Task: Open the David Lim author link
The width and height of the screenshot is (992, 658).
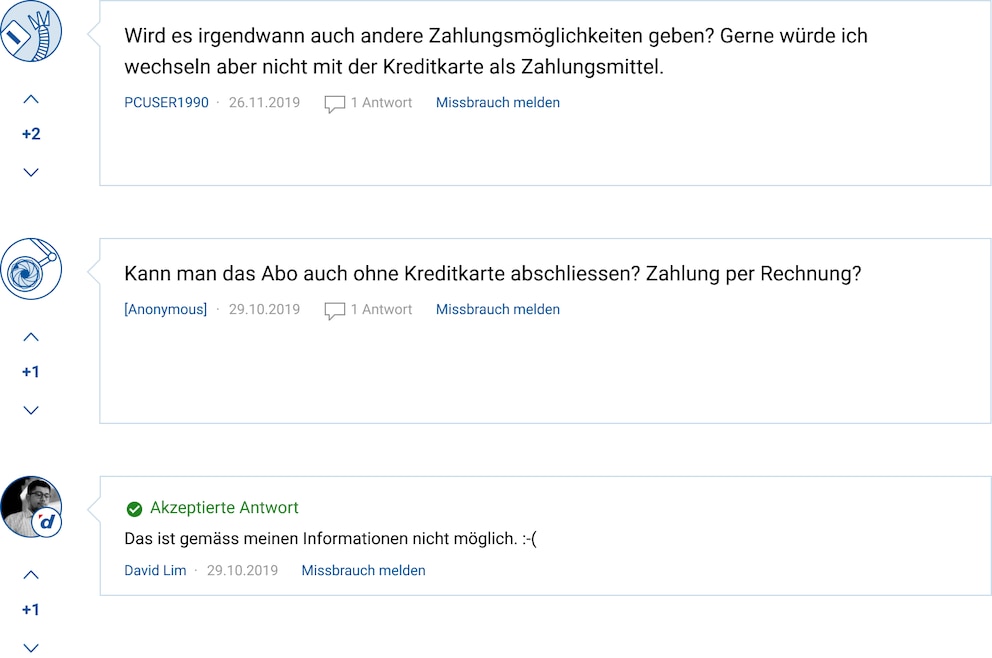Action: (x=155, y=571)
